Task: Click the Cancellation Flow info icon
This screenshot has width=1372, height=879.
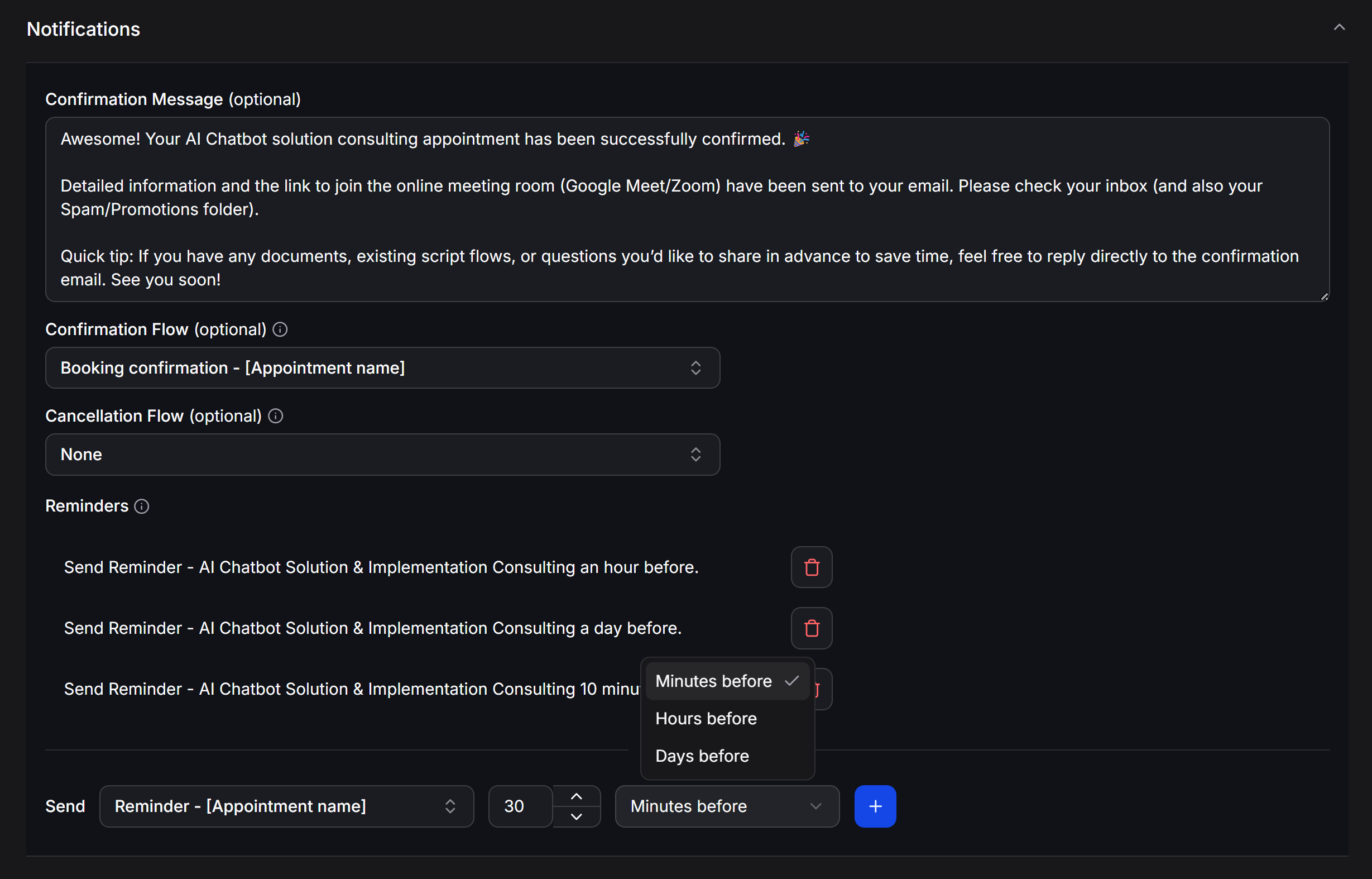Action: click(x=275, y=416)
